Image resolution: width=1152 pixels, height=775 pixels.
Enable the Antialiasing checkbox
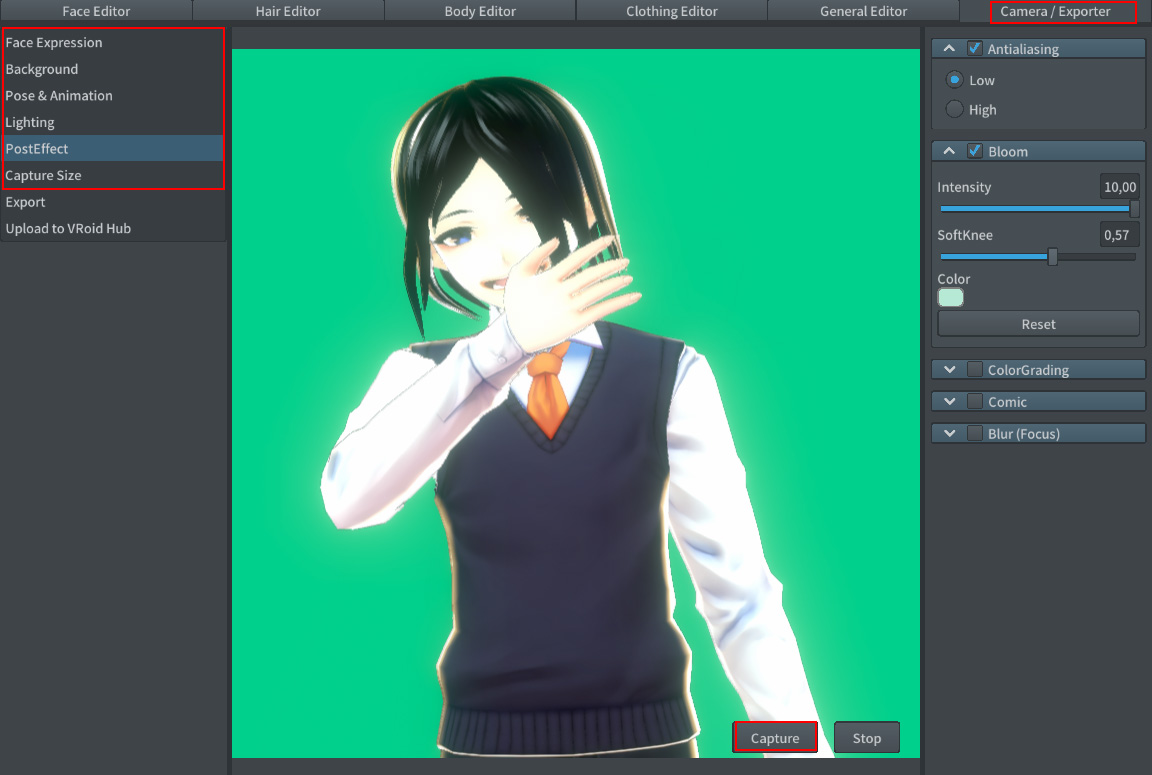(x=974, y=48)
